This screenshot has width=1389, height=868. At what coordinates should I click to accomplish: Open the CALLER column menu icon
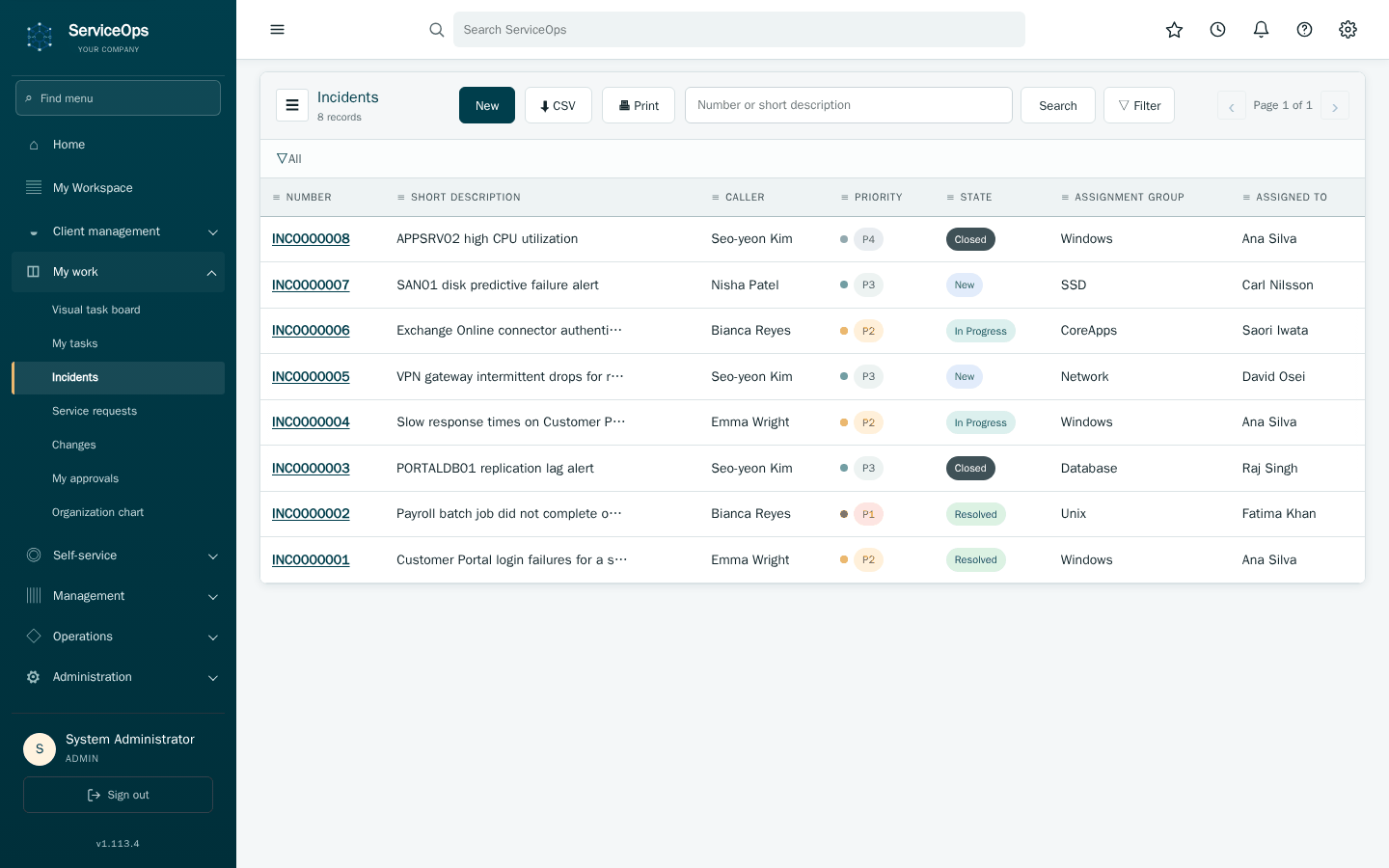[716, 198]
